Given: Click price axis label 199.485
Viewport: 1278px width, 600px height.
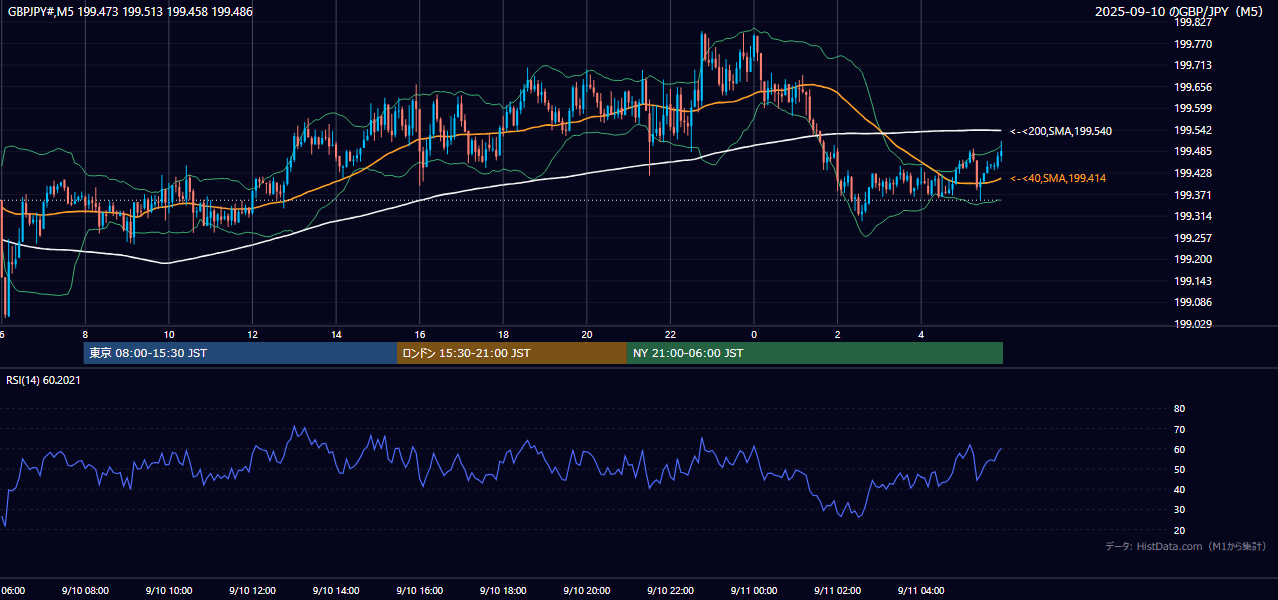Looking at the screenshot, I should tap(1193, 151).
